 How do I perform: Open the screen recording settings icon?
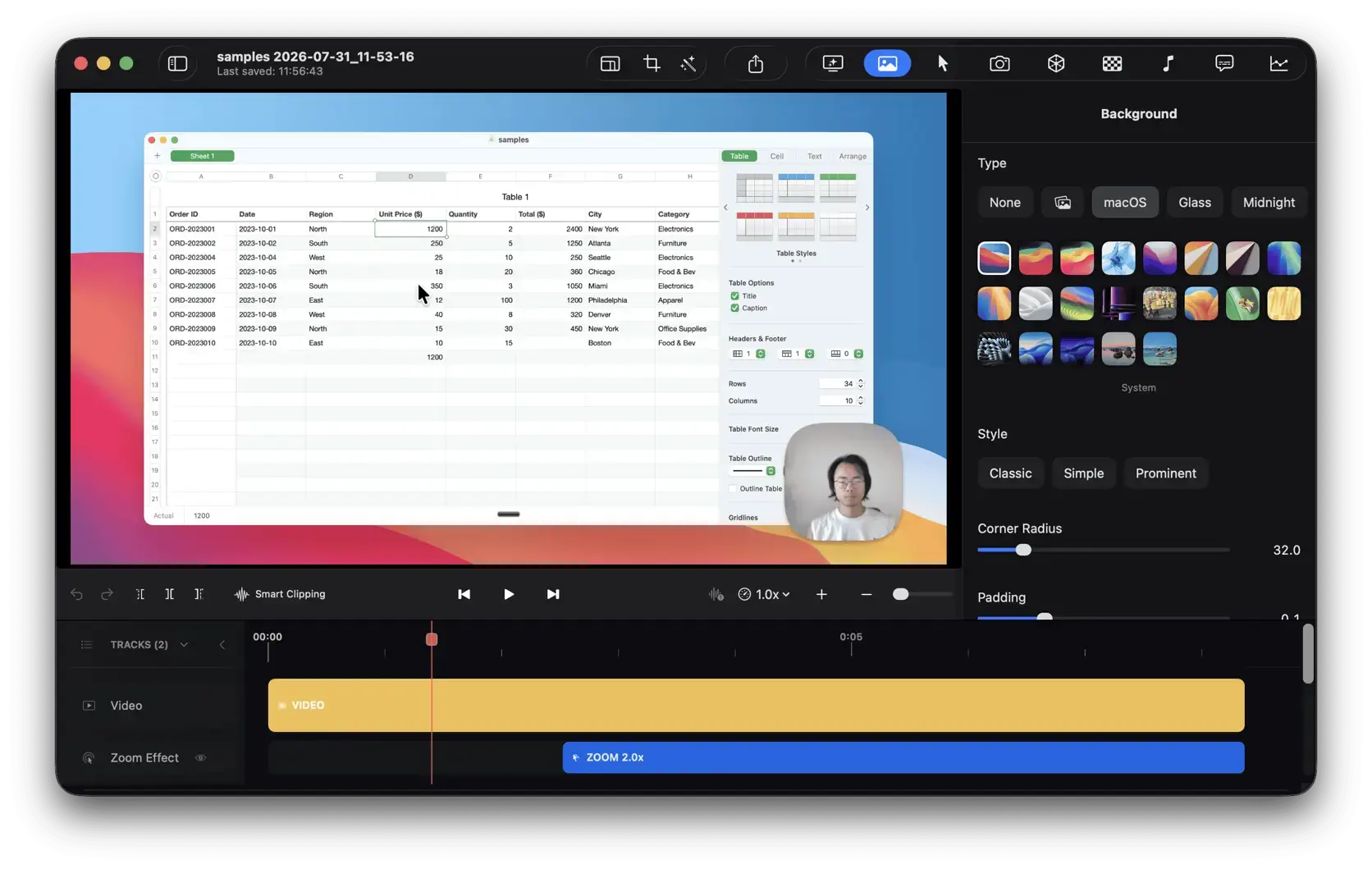click(x=833, y=63)
